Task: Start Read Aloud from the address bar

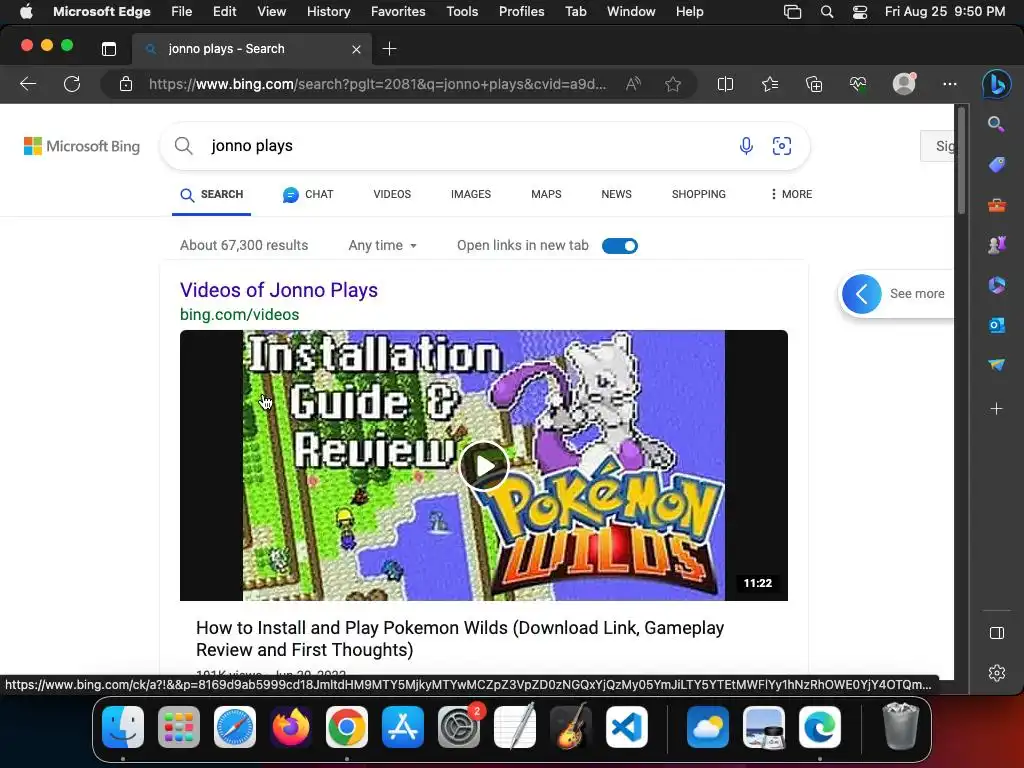Action: coord(633,84)
